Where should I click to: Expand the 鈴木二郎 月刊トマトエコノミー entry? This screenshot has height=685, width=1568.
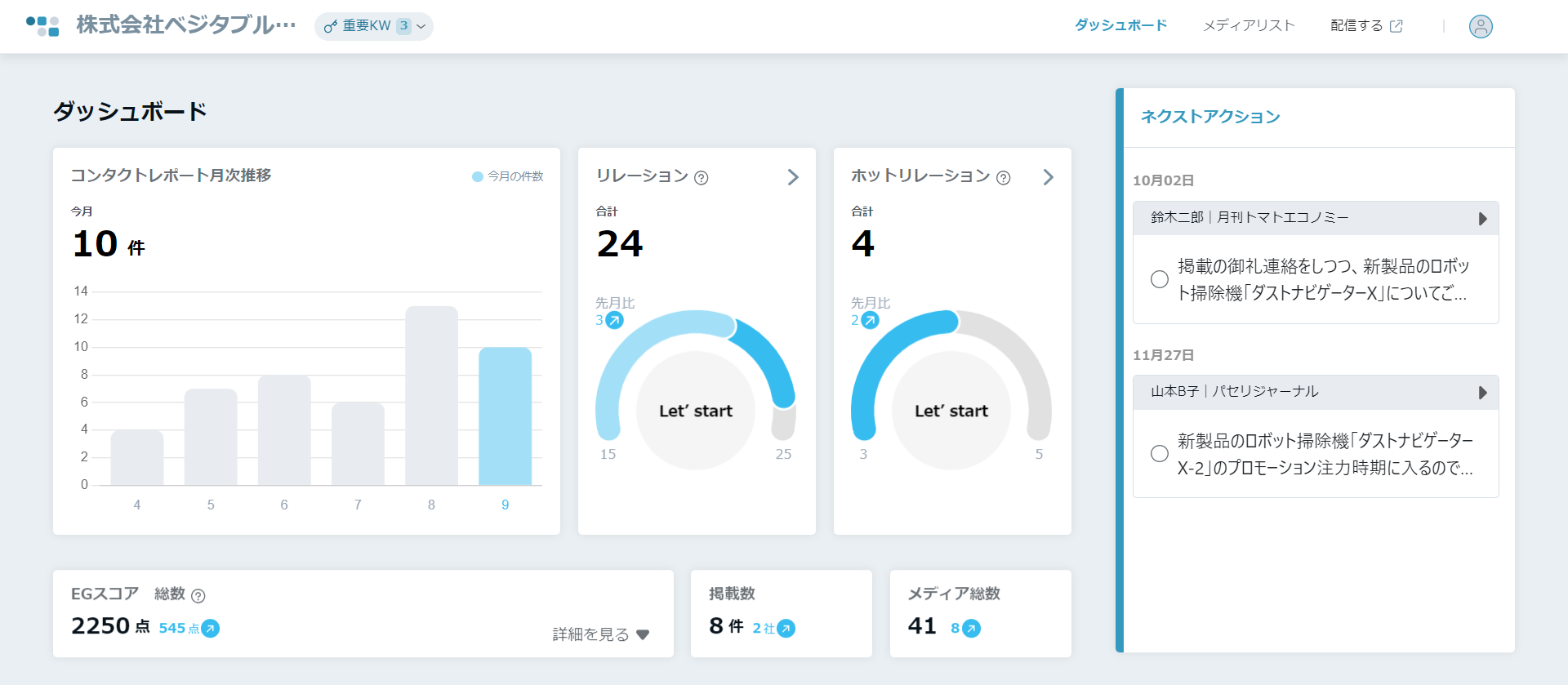coord(1482,219)
